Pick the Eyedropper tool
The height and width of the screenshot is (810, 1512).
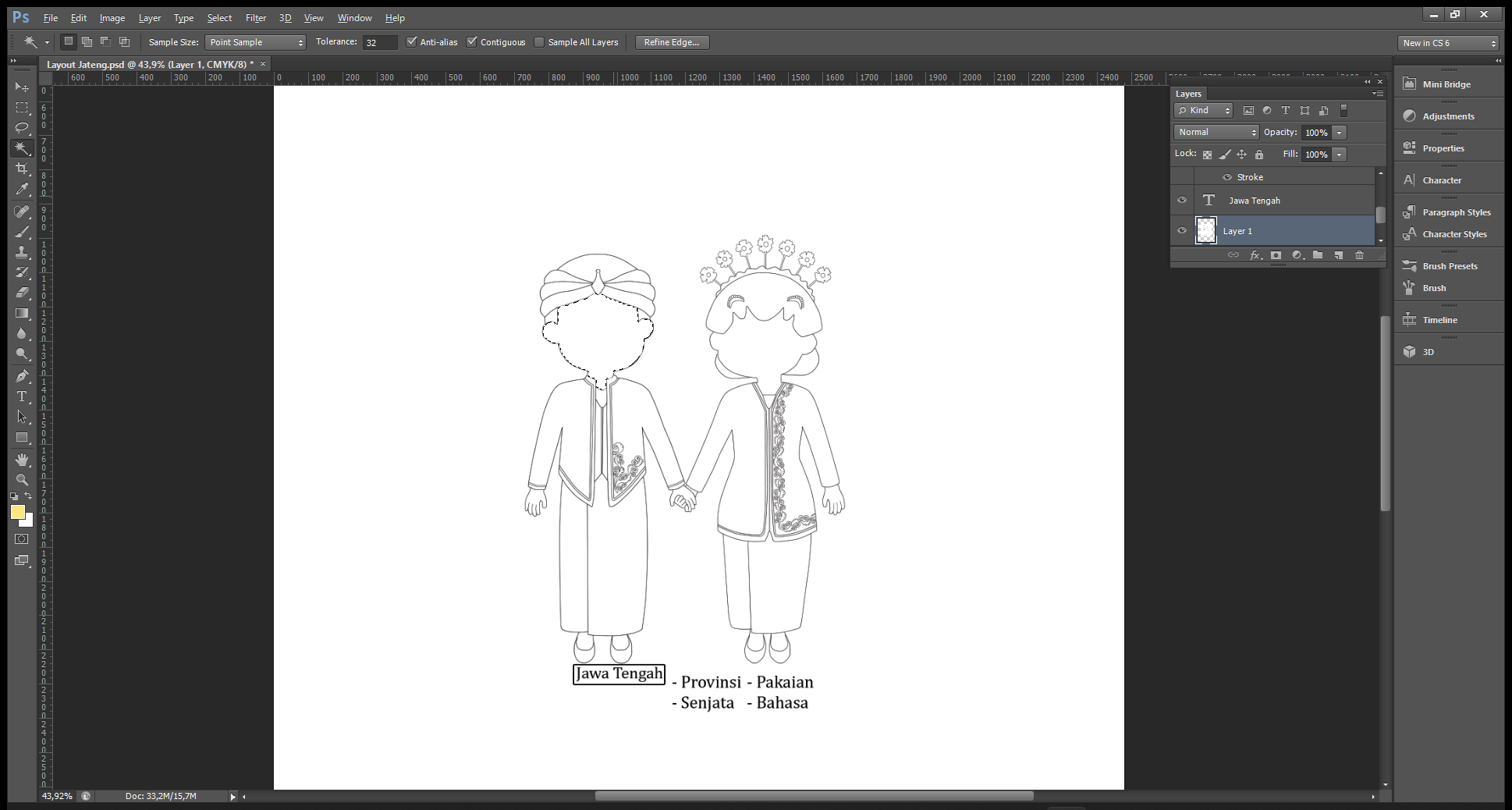click(22, 189)
